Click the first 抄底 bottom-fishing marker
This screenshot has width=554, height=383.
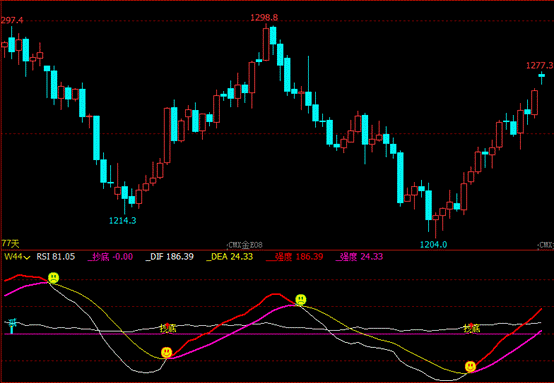168,328
